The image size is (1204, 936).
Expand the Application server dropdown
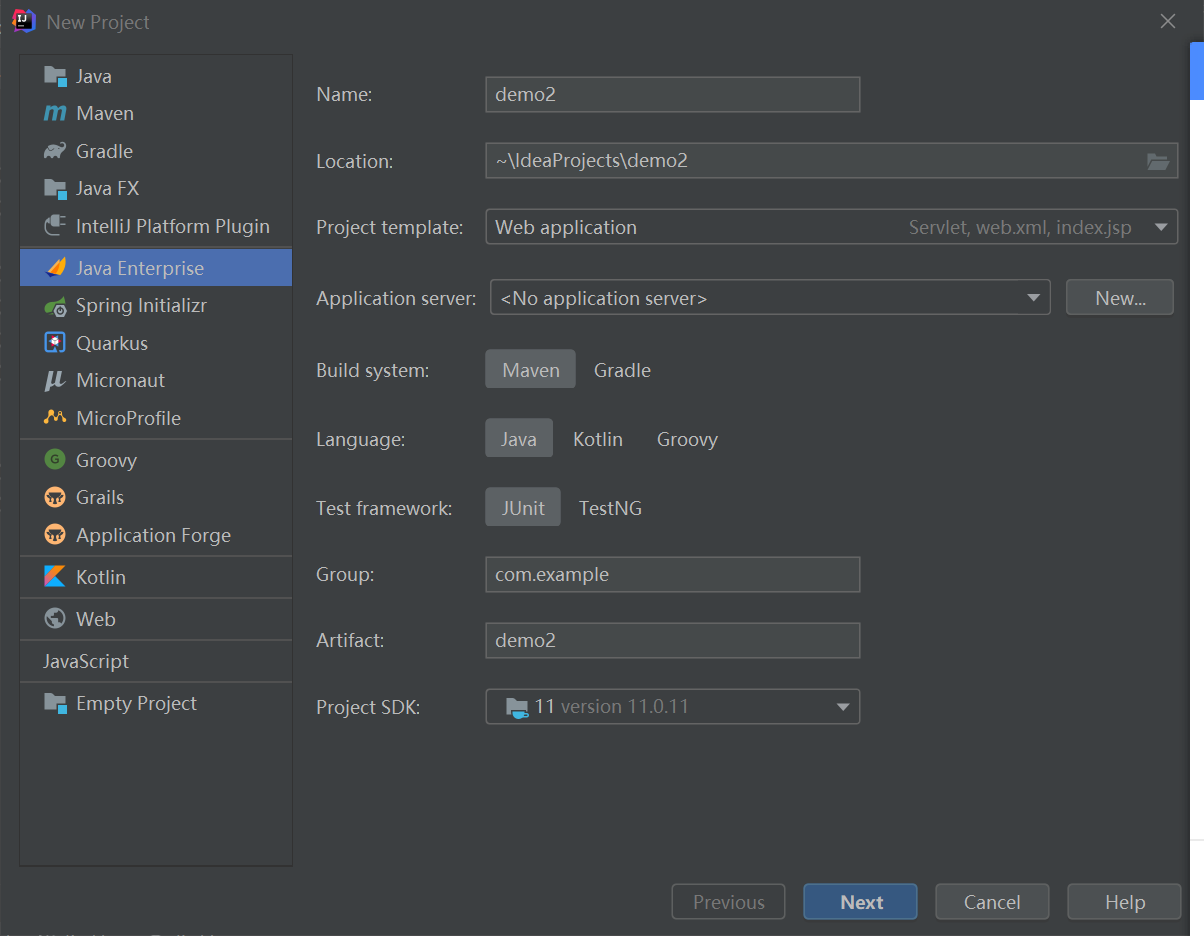[1033, 298]
